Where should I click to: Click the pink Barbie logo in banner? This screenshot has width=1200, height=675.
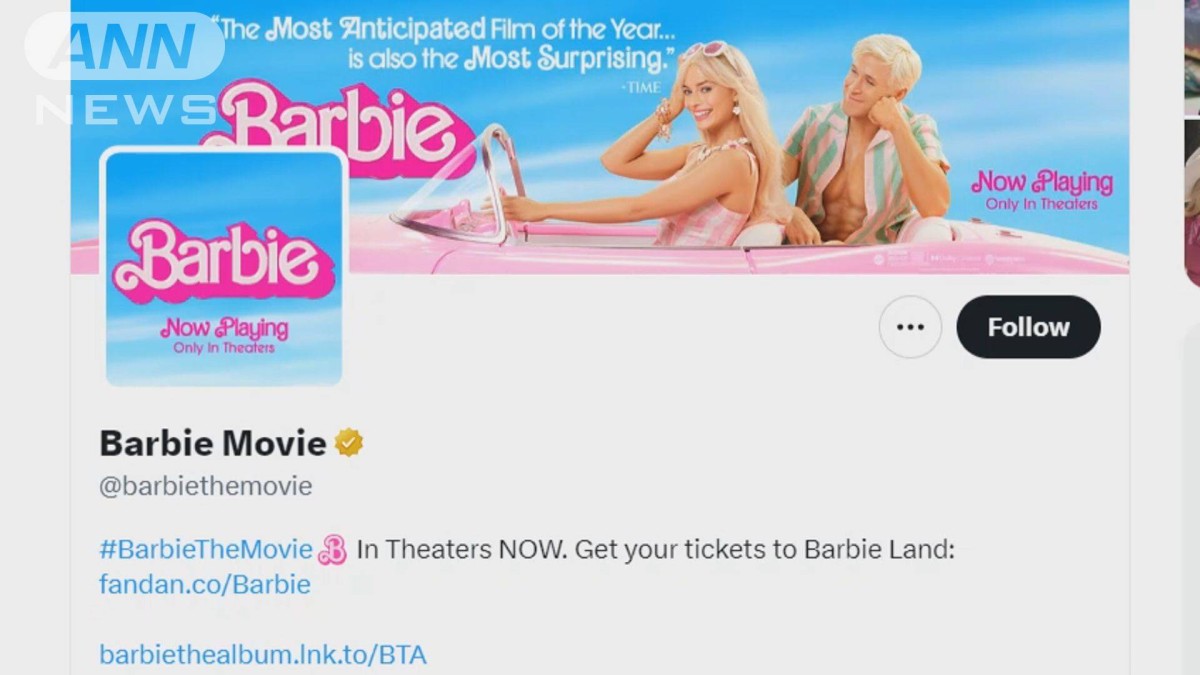340,126
